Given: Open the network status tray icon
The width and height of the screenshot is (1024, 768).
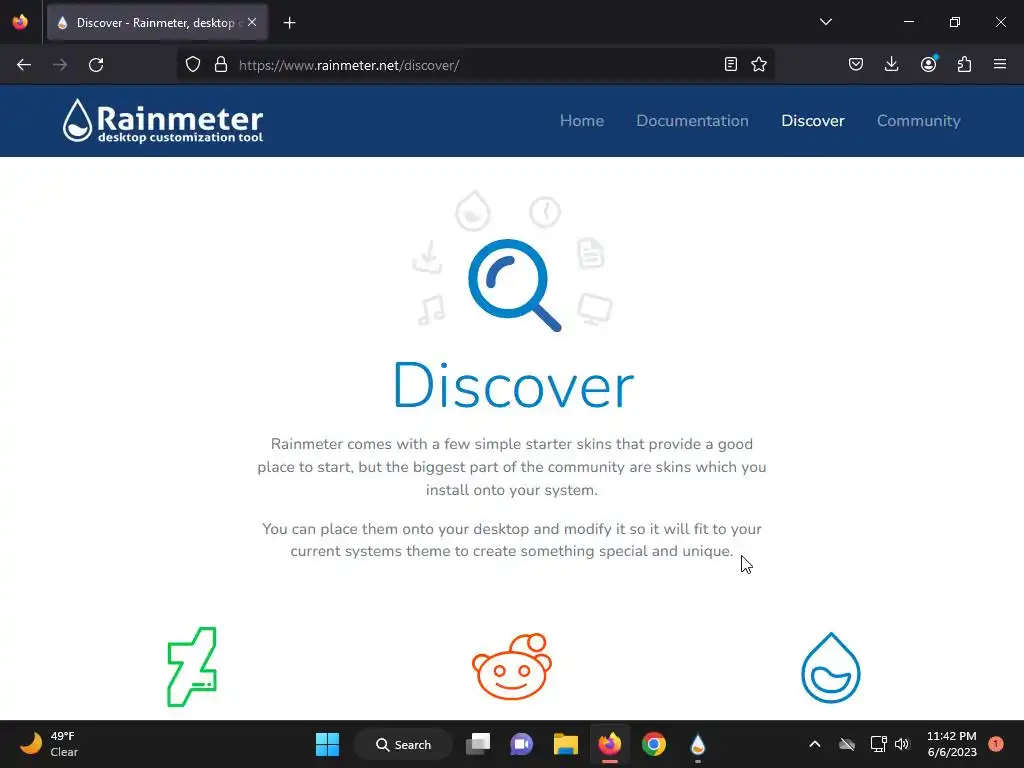Looking at the screenshot, I should (x=878, y=744).
